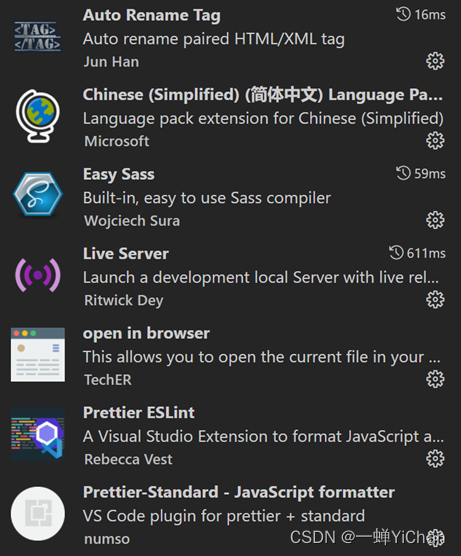
Task: Click the Easy Sass hexagon logo
Action: [38, 194]
